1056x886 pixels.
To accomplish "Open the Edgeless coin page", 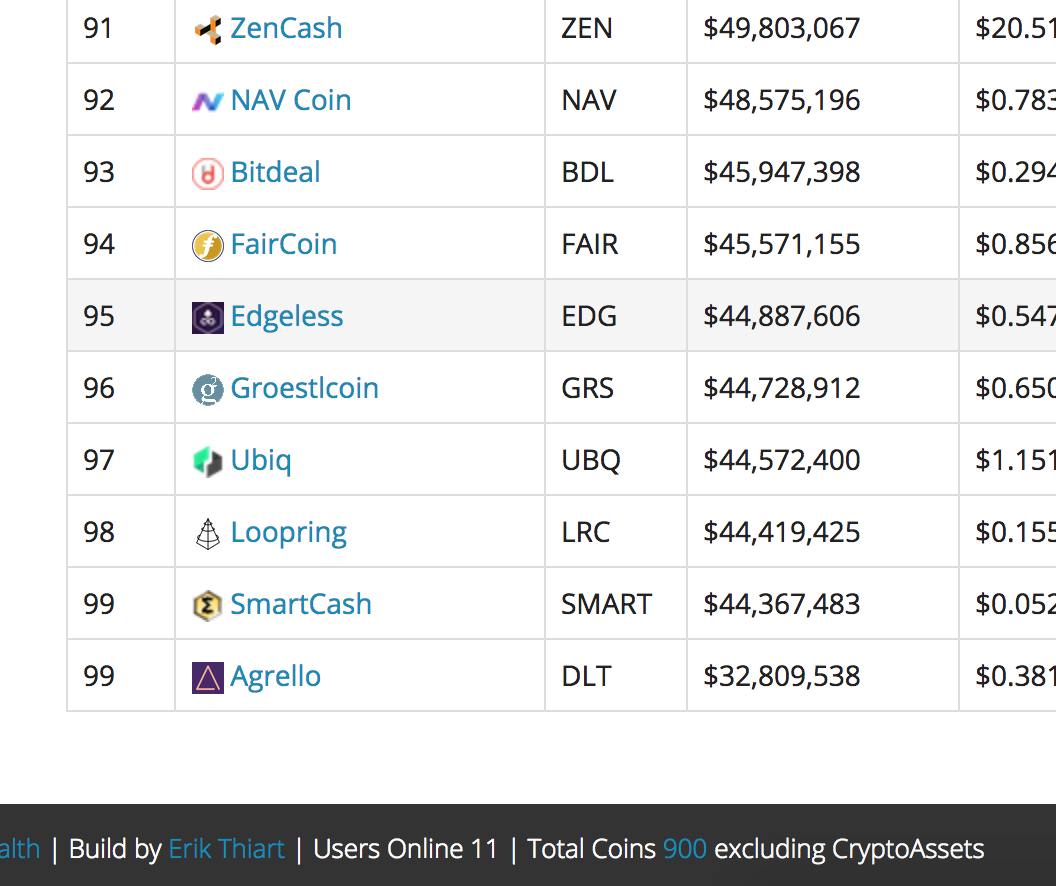I will click(287, 316).
